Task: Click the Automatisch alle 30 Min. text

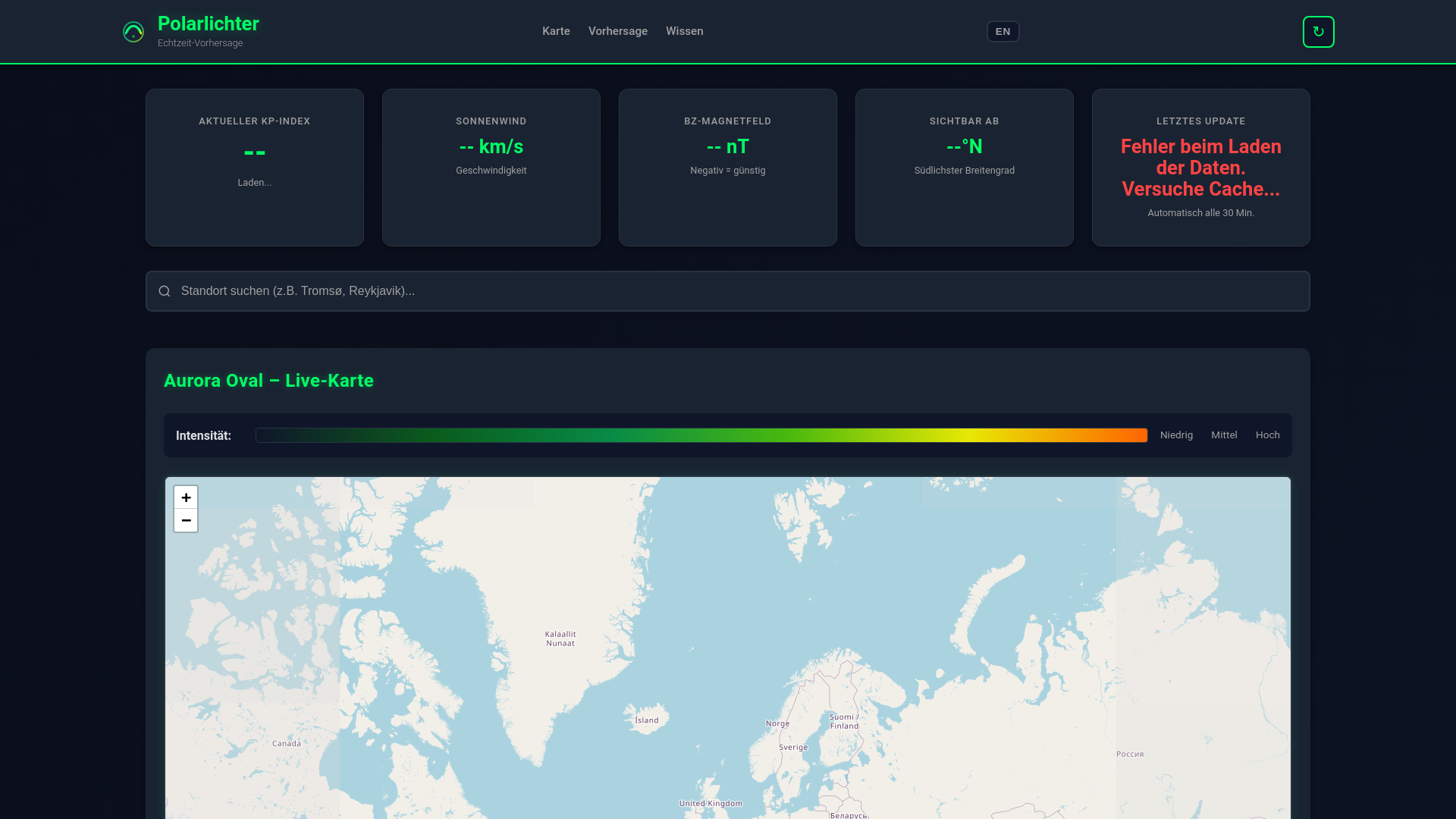Action: 1201,213
